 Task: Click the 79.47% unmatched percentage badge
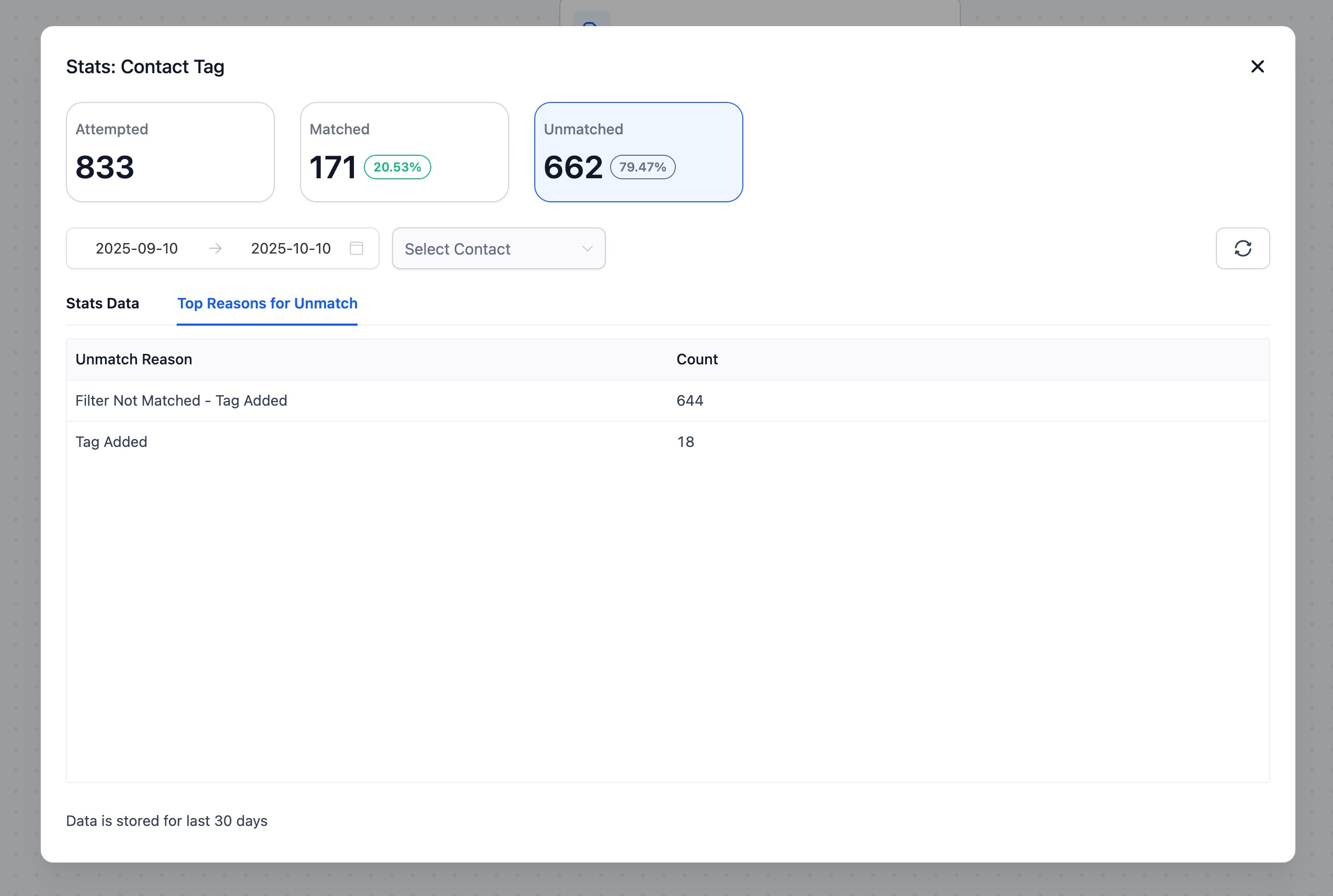(642, 167)
